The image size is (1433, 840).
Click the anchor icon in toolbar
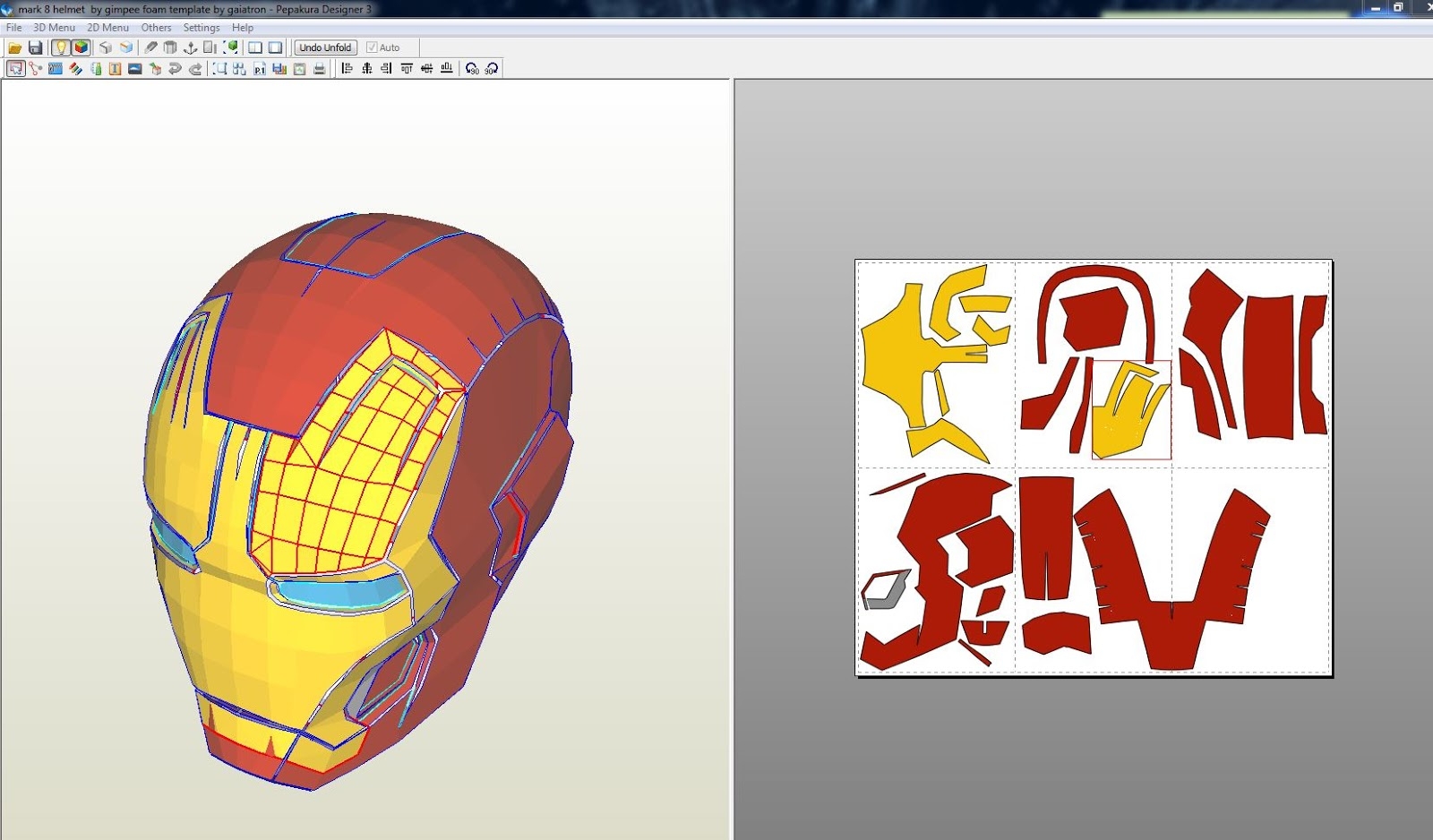click(x=190, y=47)
